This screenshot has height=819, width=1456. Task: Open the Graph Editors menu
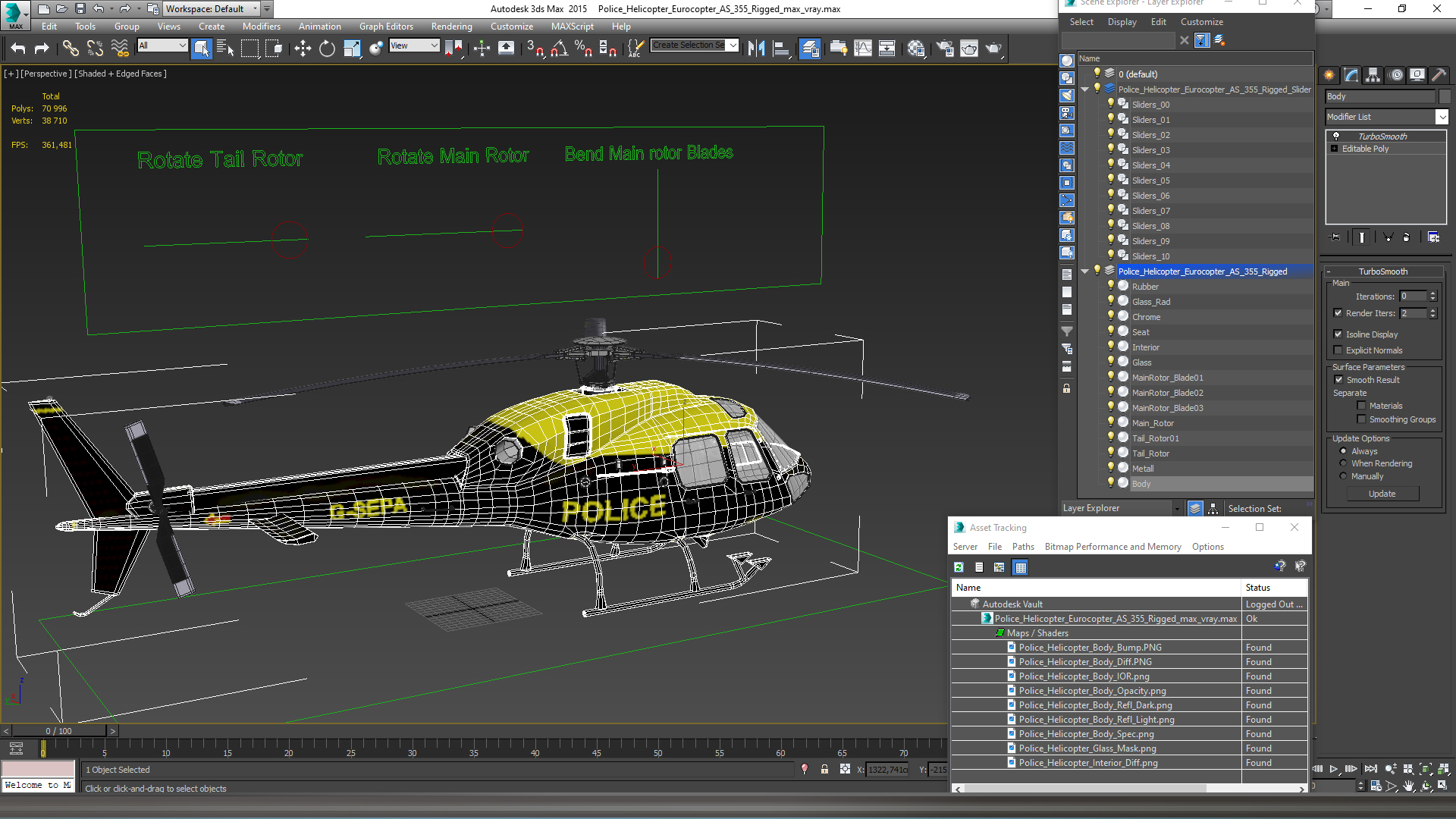point(386,27)
